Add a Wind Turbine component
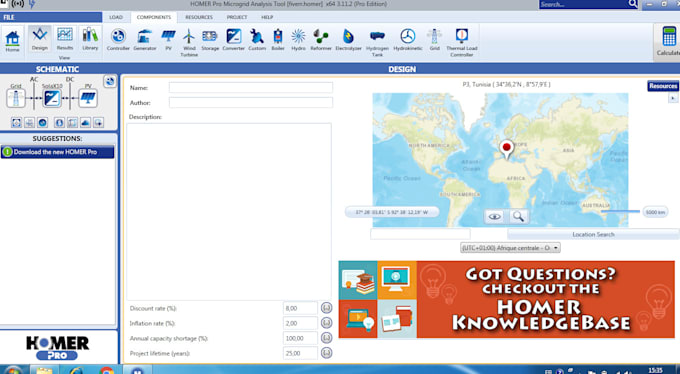Viewport: 680px width, 374px height. tap(189, 43)
